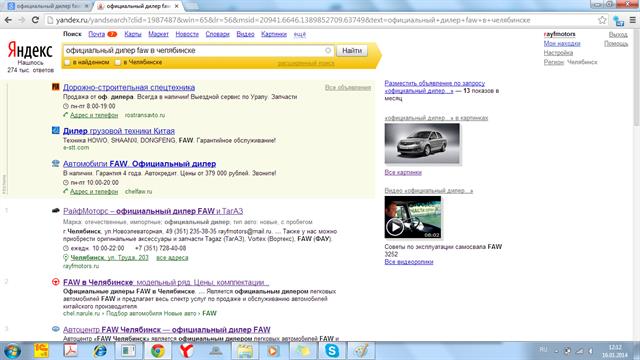Click the Найти search button
Viewport: 640px width, 360px height.
pyautogui.click(x=352, y=51)
